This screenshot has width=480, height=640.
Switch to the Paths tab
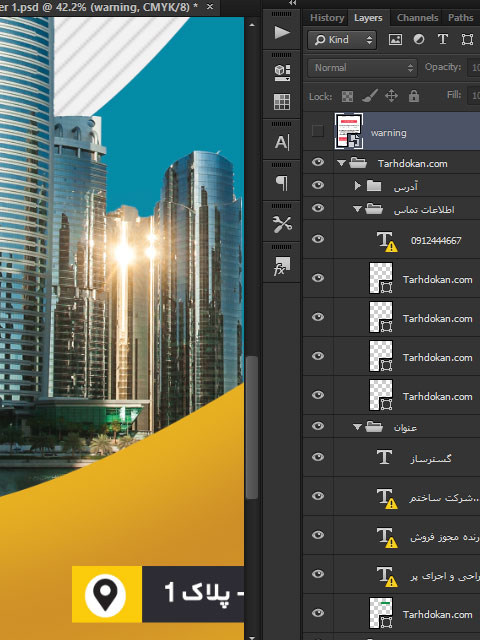[460, 18]
